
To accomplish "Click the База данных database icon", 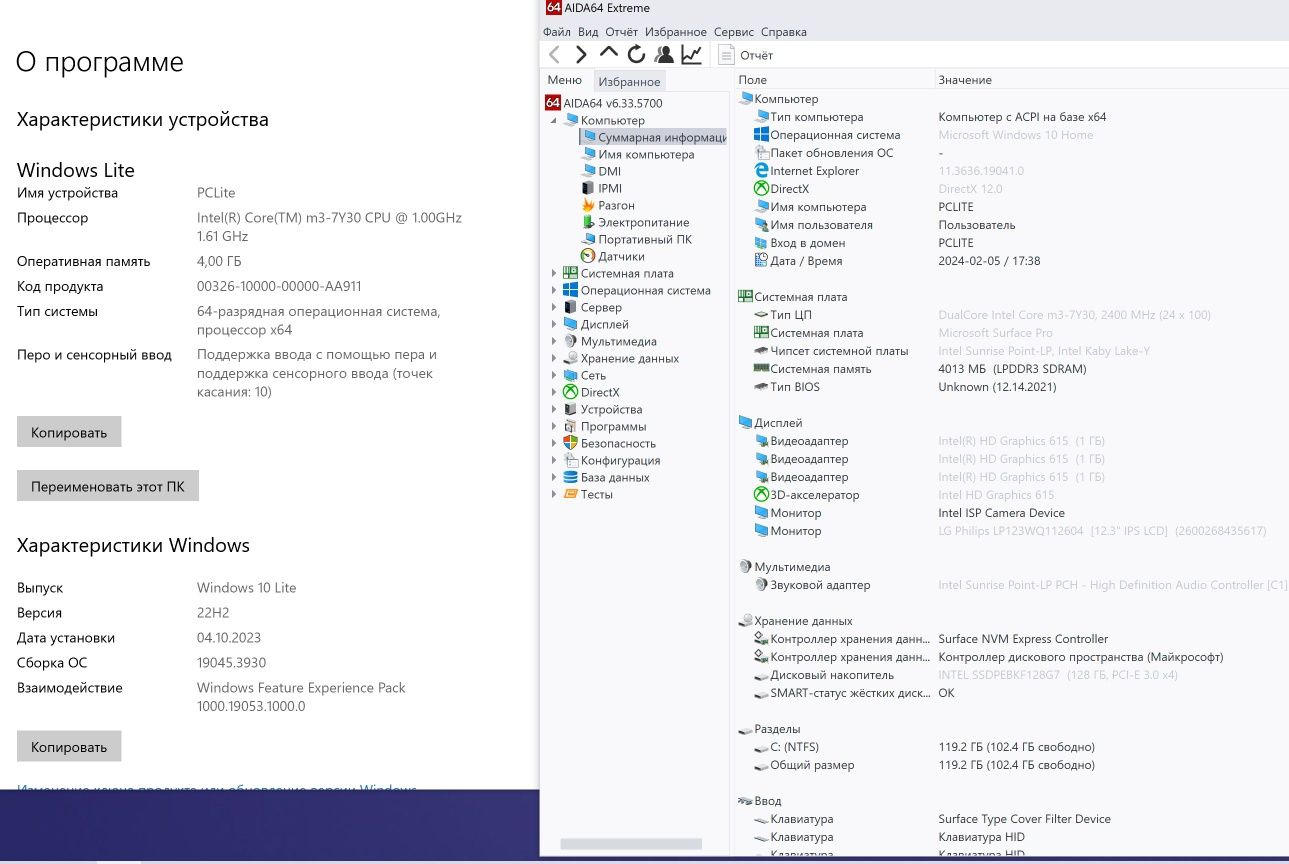I will point(570,477).
